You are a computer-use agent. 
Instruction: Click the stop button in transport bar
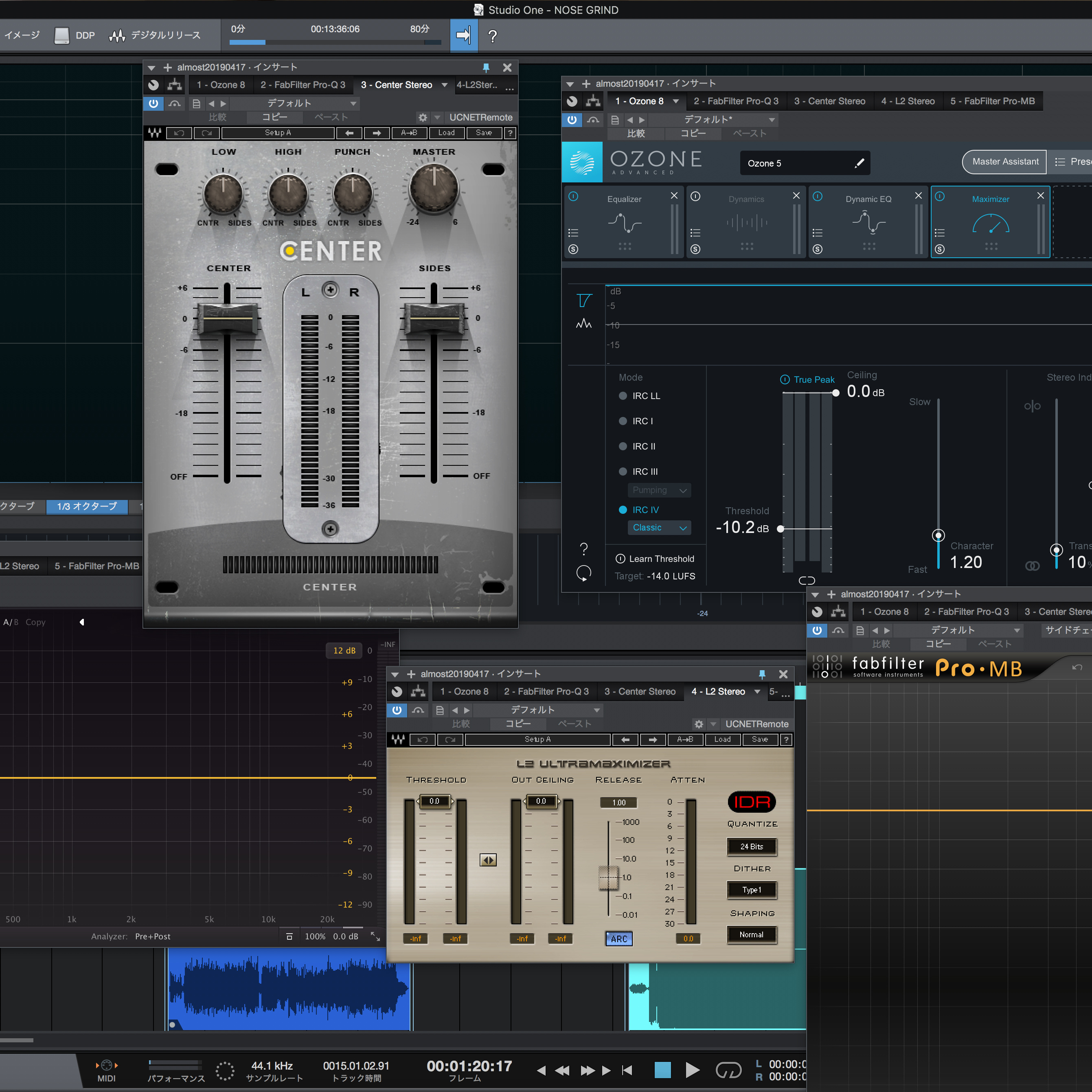click(662, 1069)
